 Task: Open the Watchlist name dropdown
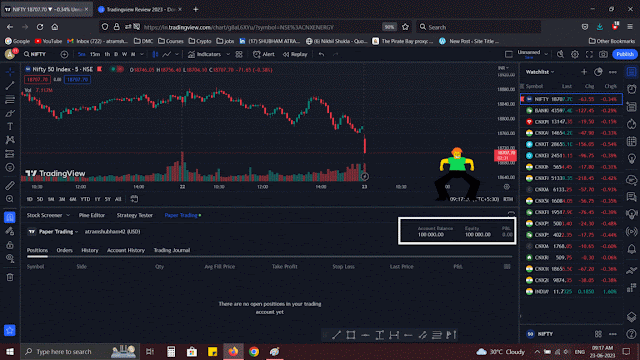pyautogui.click(x=540, y=72)
